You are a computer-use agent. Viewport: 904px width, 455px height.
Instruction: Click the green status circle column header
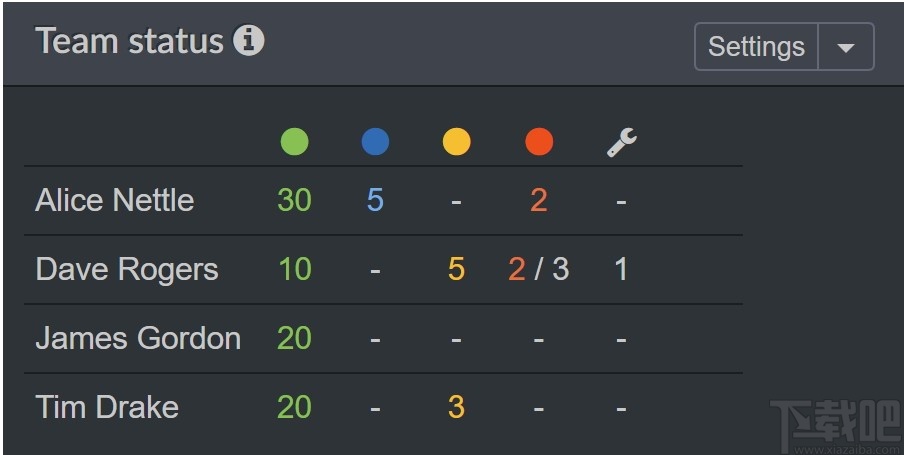294,142
